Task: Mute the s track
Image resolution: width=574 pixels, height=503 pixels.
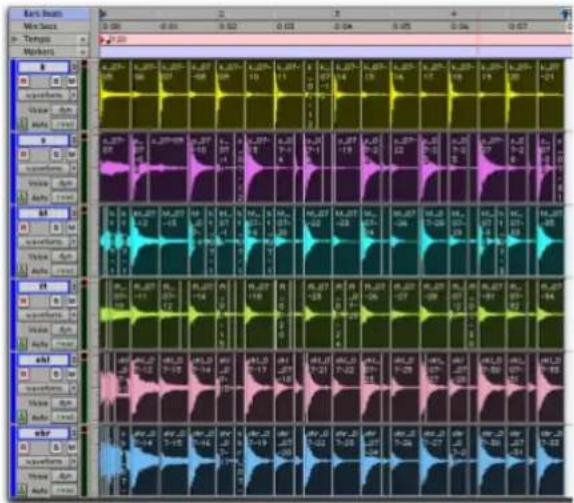Action: click(72, 154)
